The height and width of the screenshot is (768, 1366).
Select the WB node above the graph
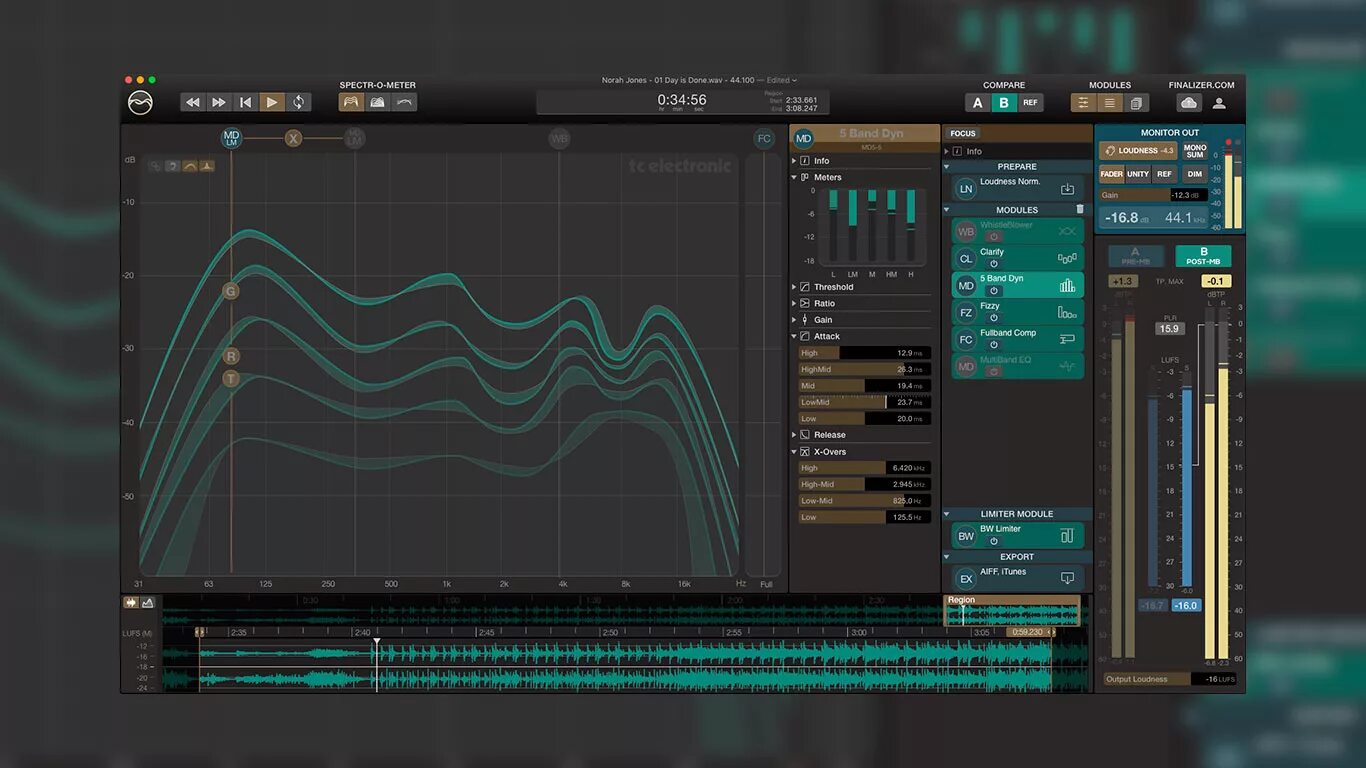pyautogui.click(x=559, y=138)
